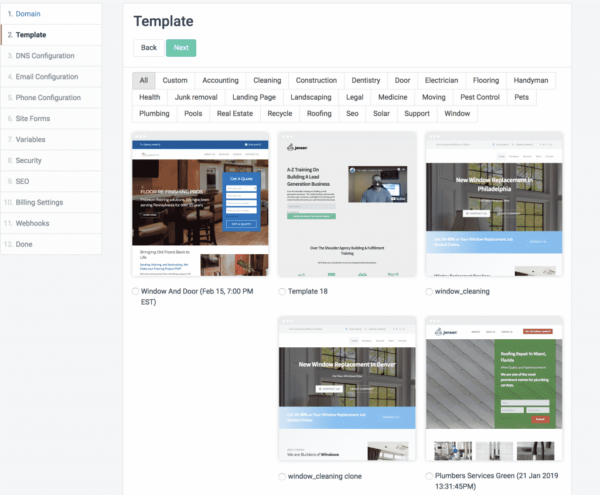The height and width of the screenshot is (495, 600).
Task: Select the Template 18 radio button
Action: pos(282,291)
